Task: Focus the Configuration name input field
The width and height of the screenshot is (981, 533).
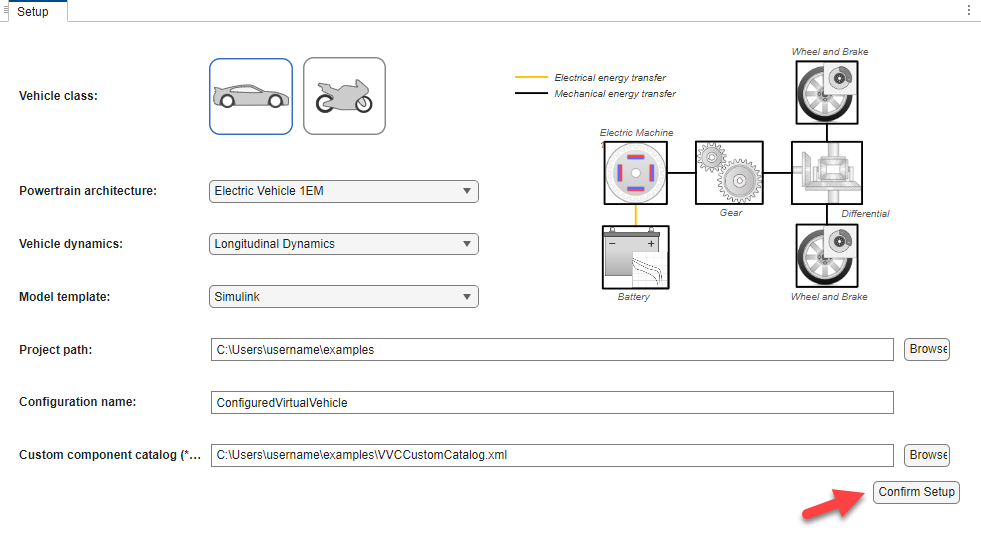Action: click(x=551, y=403)
